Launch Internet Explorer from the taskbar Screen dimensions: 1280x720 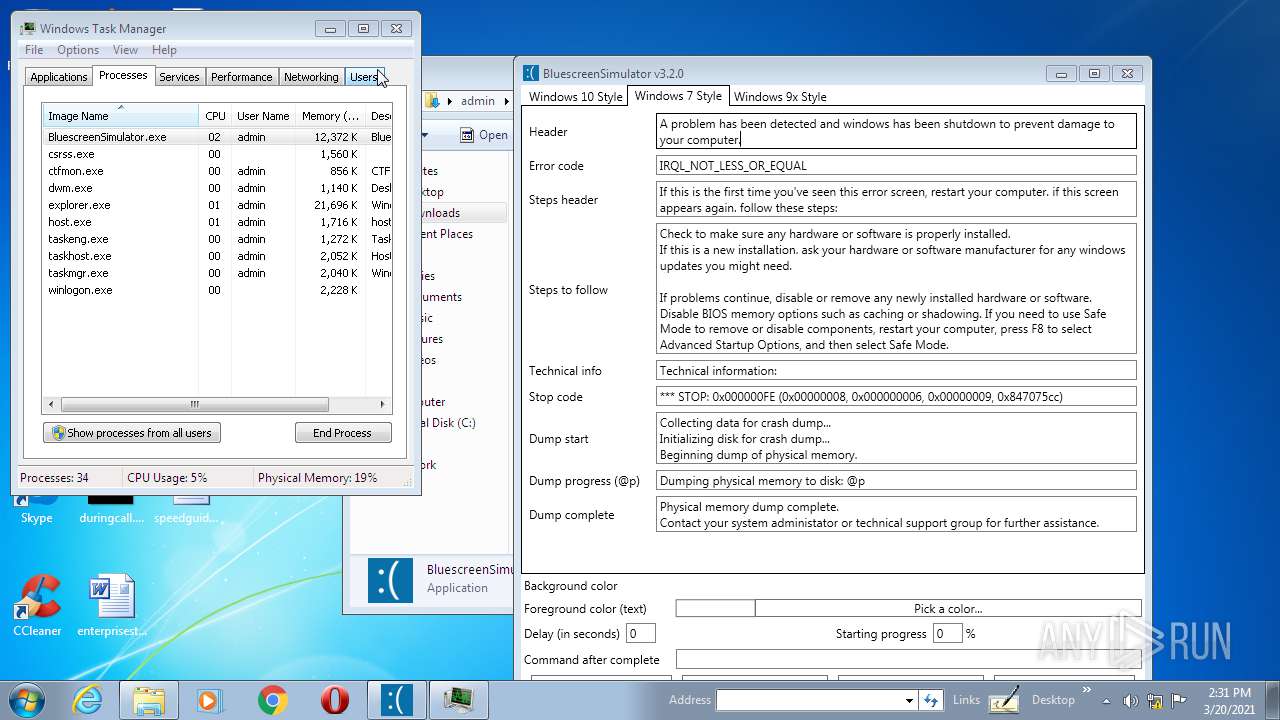[x=87, y=700]
